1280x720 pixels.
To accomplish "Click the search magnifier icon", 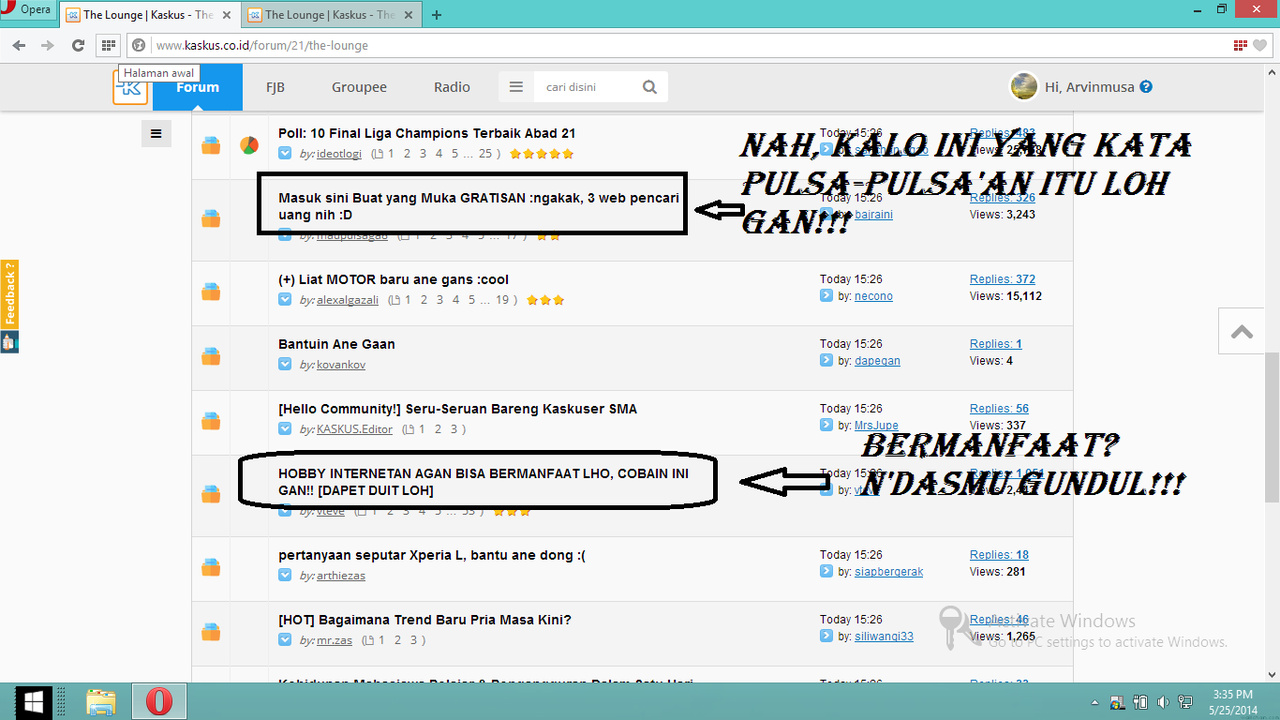I will click(x=650, y=87).
